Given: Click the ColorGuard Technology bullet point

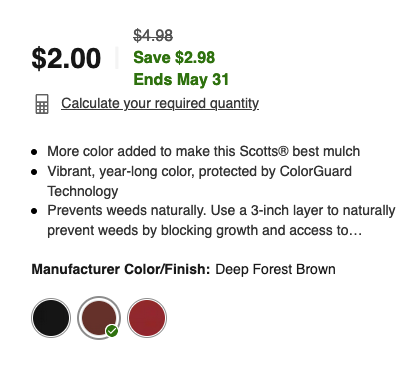Looking at the screenshot, I should click(199, 181).
